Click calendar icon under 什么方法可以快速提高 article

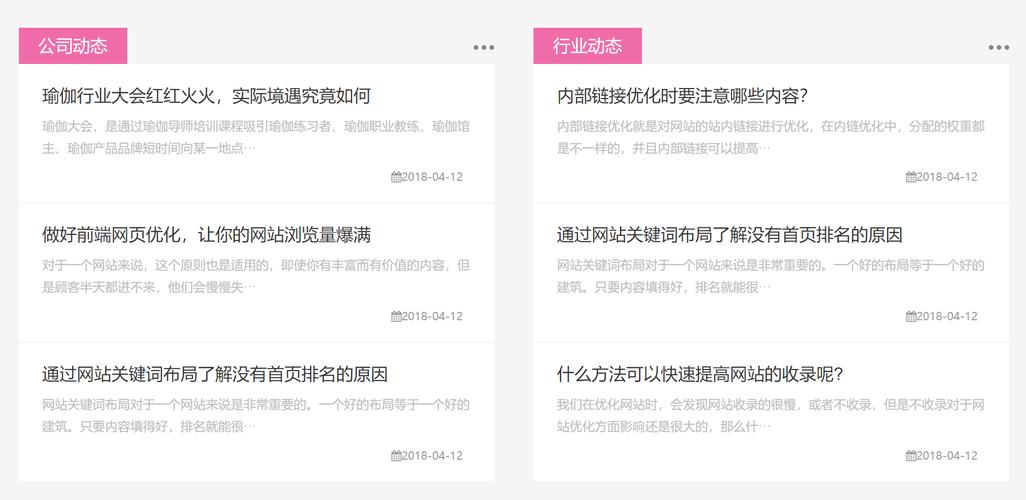coord(911,455)
